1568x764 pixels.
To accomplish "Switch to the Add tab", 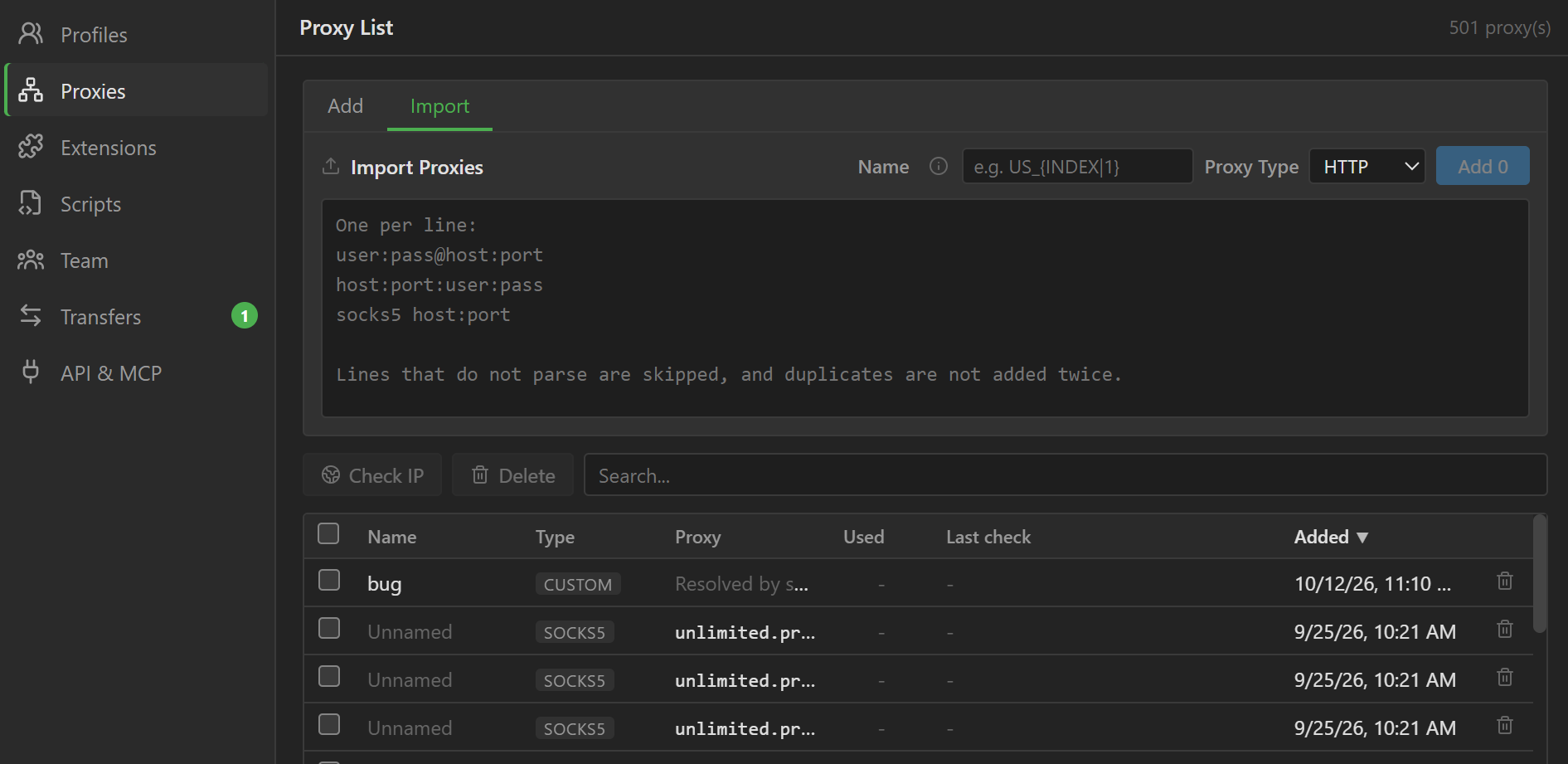I will pyautogui.click(x=346, y=106).
